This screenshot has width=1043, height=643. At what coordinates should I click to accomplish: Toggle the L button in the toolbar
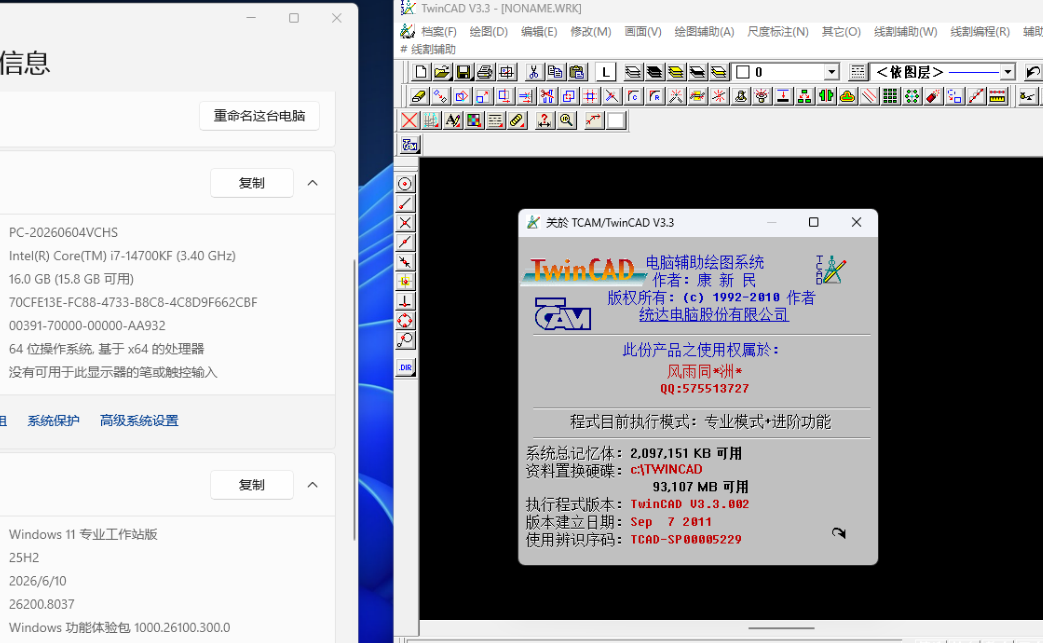coord(605,72)
